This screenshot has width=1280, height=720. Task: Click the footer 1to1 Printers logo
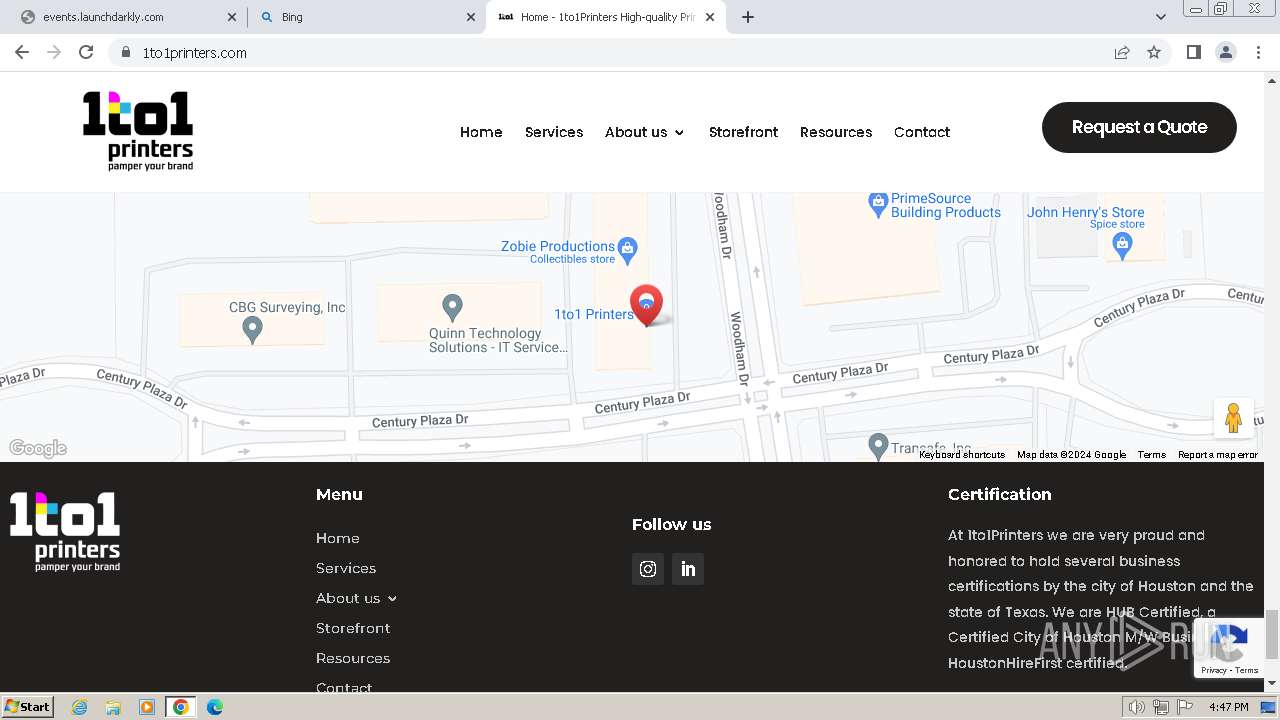(x=65, y=531)
